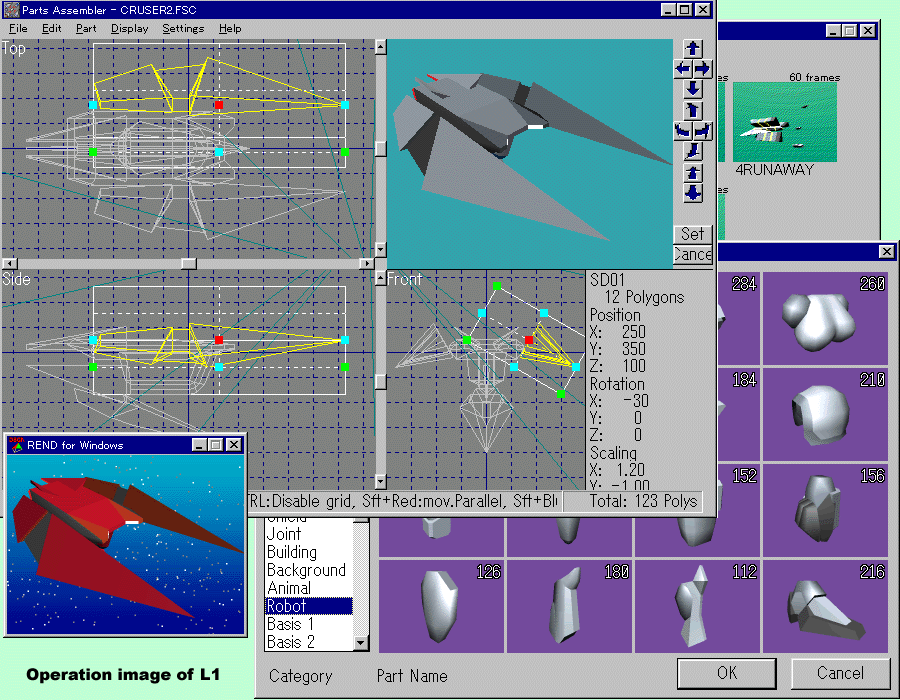Click the left arrow view control button
The width and height of the screenshot is (900, 700).
click(683, 69)
